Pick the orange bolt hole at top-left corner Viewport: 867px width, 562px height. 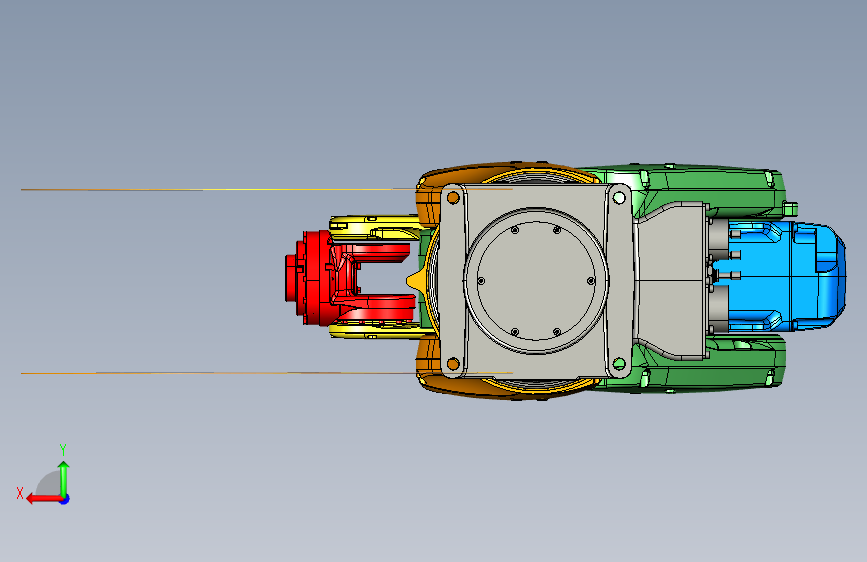(453, 197)
